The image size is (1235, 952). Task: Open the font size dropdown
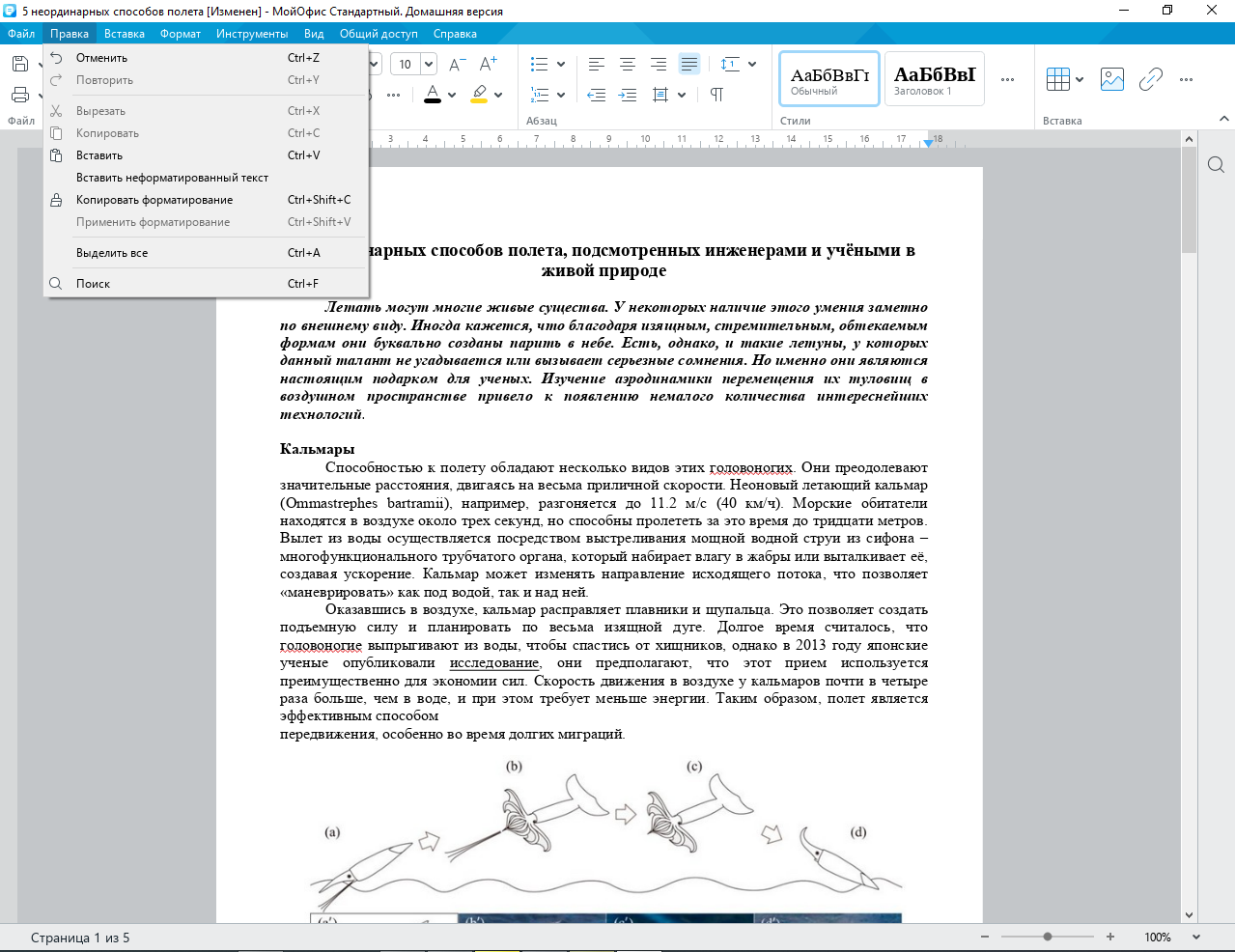[429, 64]
